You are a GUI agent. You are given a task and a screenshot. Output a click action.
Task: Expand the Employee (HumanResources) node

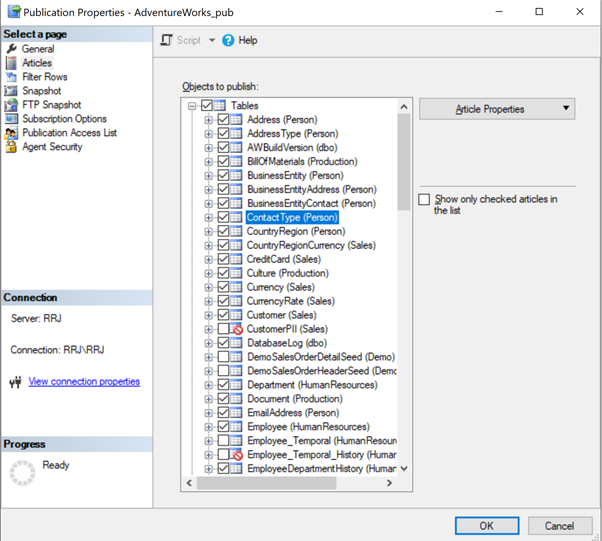[208, 427]
